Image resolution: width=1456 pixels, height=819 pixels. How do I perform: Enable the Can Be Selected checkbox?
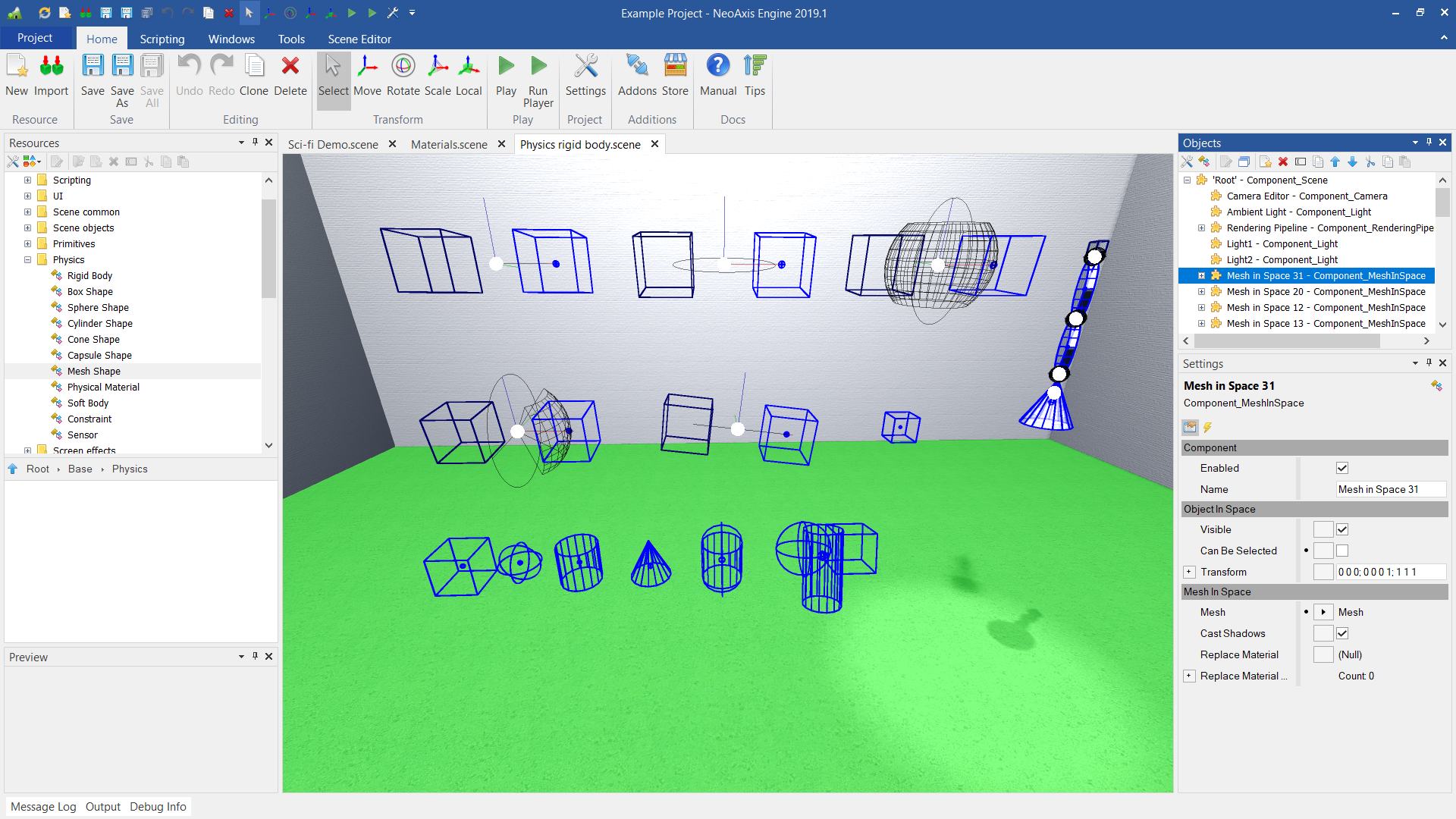[1342, 551]
